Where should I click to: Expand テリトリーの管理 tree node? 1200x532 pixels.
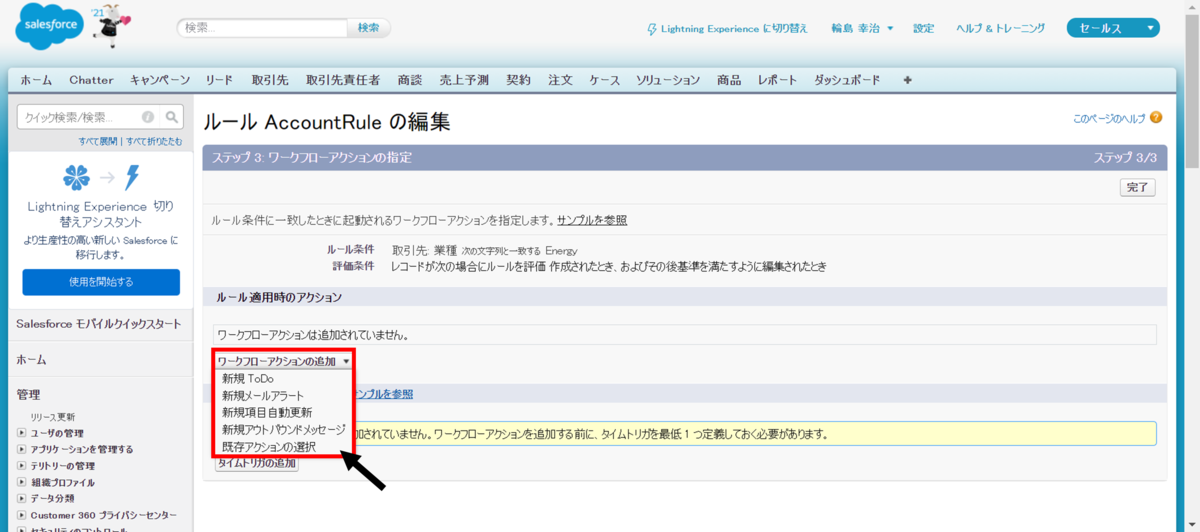tap(21, 465)
